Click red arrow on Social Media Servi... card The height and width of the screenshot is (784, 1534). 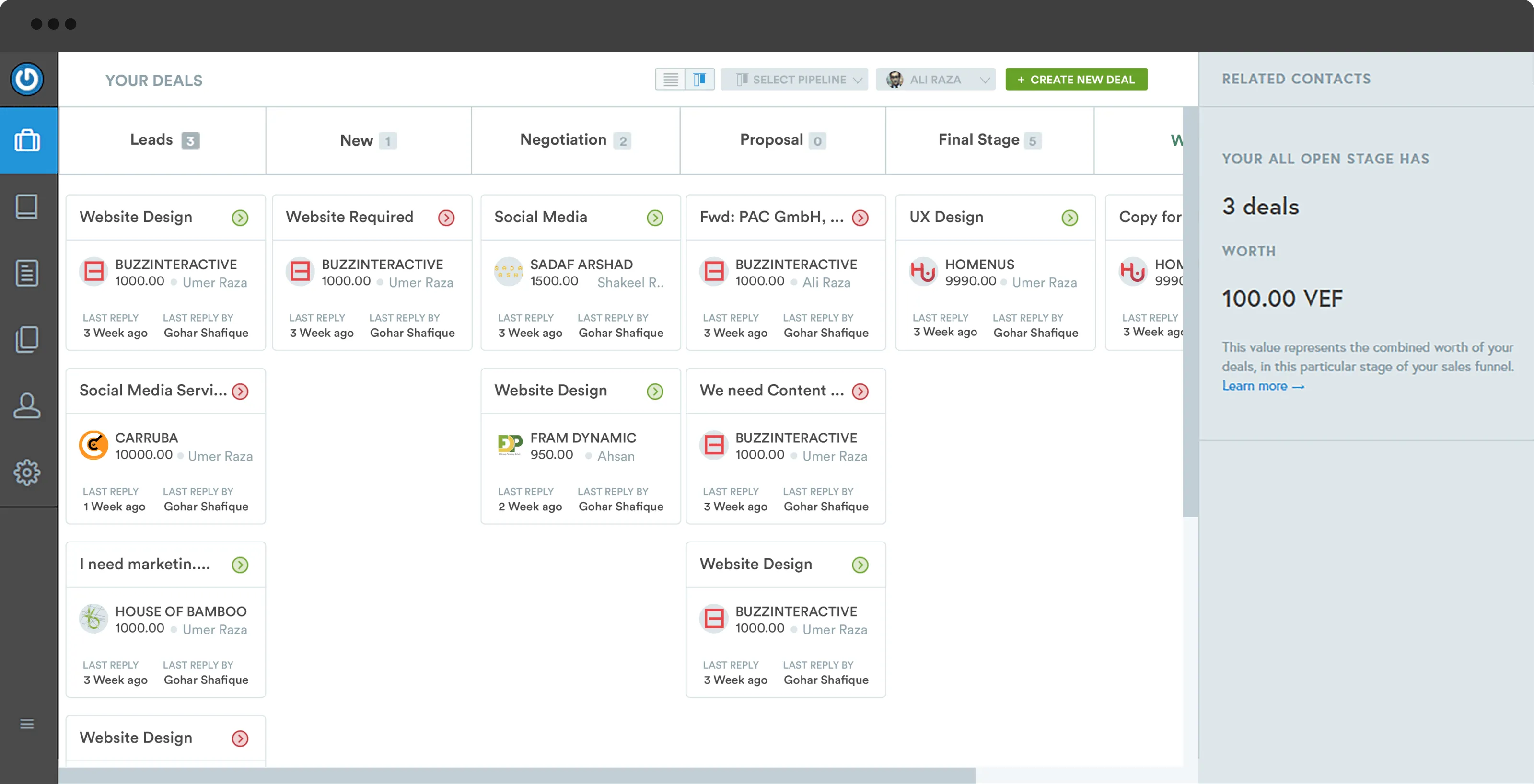coord(240,391)
